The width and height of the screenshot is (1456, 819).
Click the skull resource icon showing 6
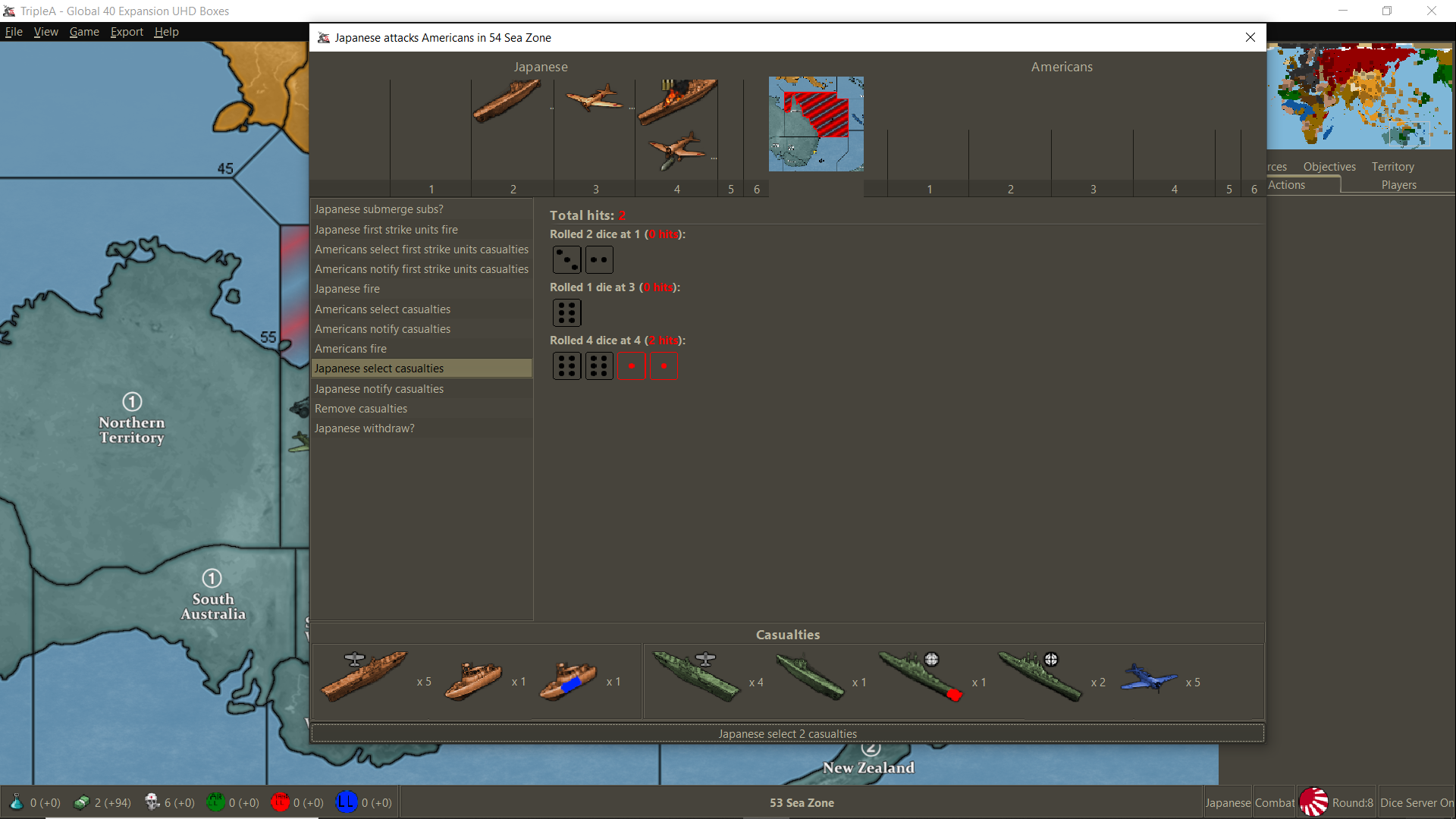click(x=152, y=802)
